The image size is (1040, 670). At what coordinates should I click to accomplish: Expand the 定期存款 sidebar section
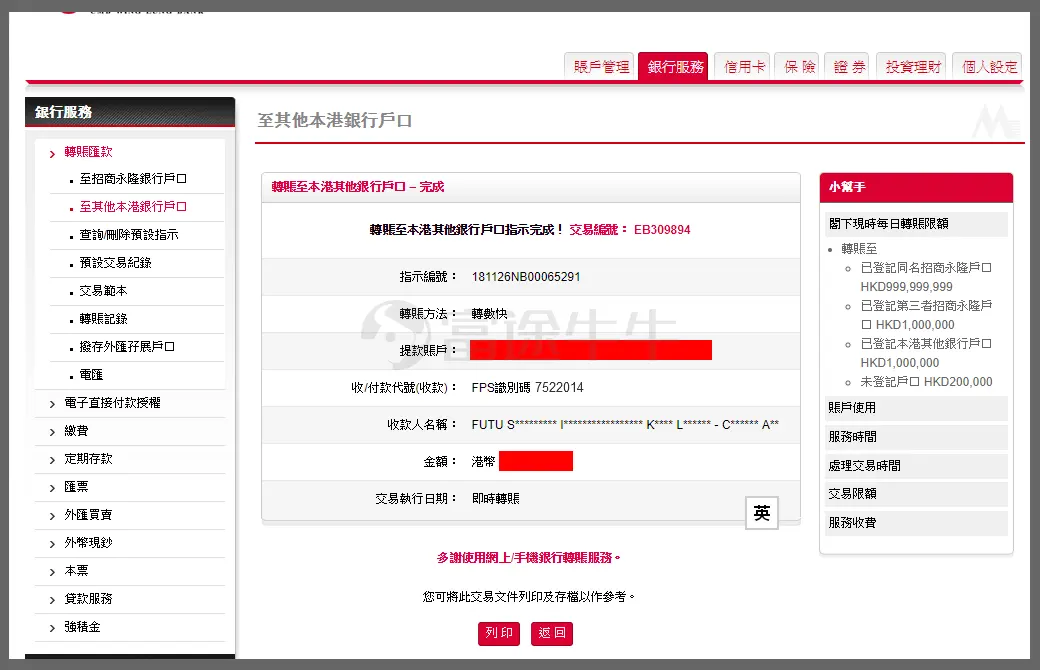coord(88,459)
